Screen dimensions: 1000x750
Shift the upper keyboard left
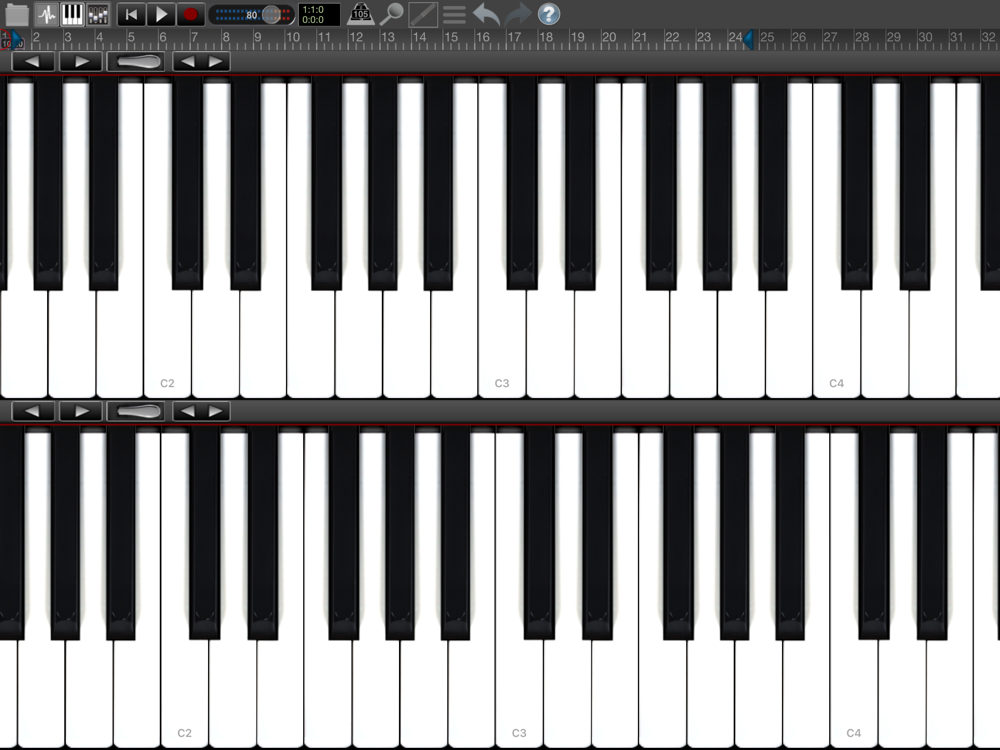pyautogui.click(x=33, y=62)
